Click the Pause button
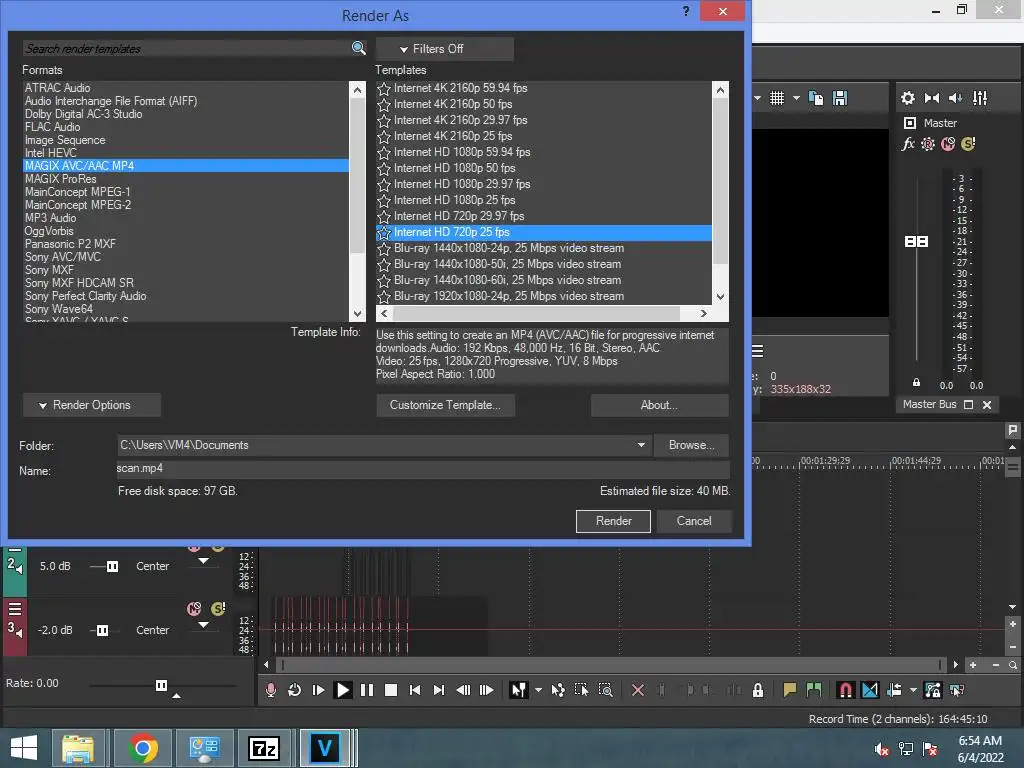Viewport: 1024px width, 768px height. point(367,690)
